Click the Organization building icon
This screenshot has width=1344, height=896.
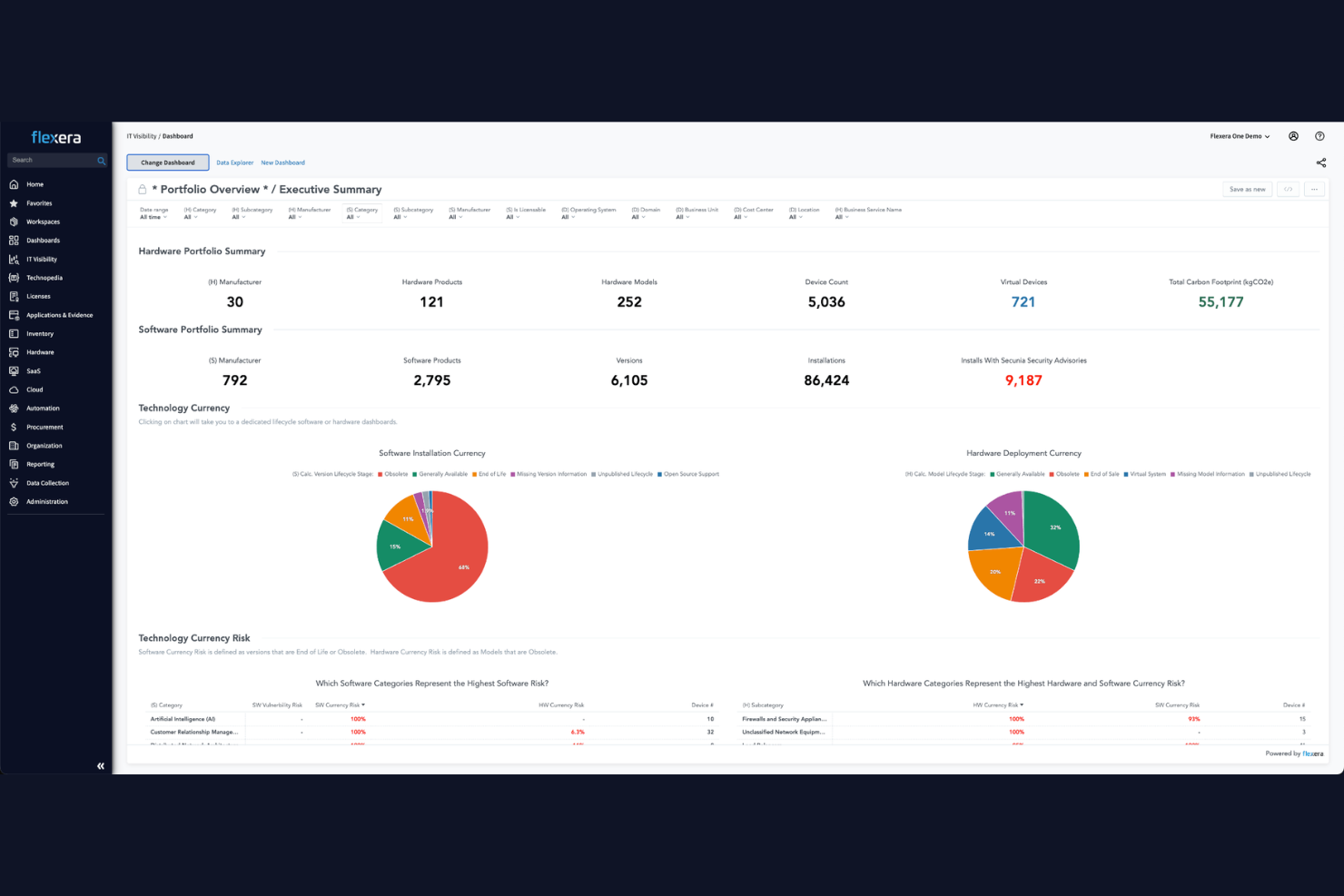click(x=14, y=446)
